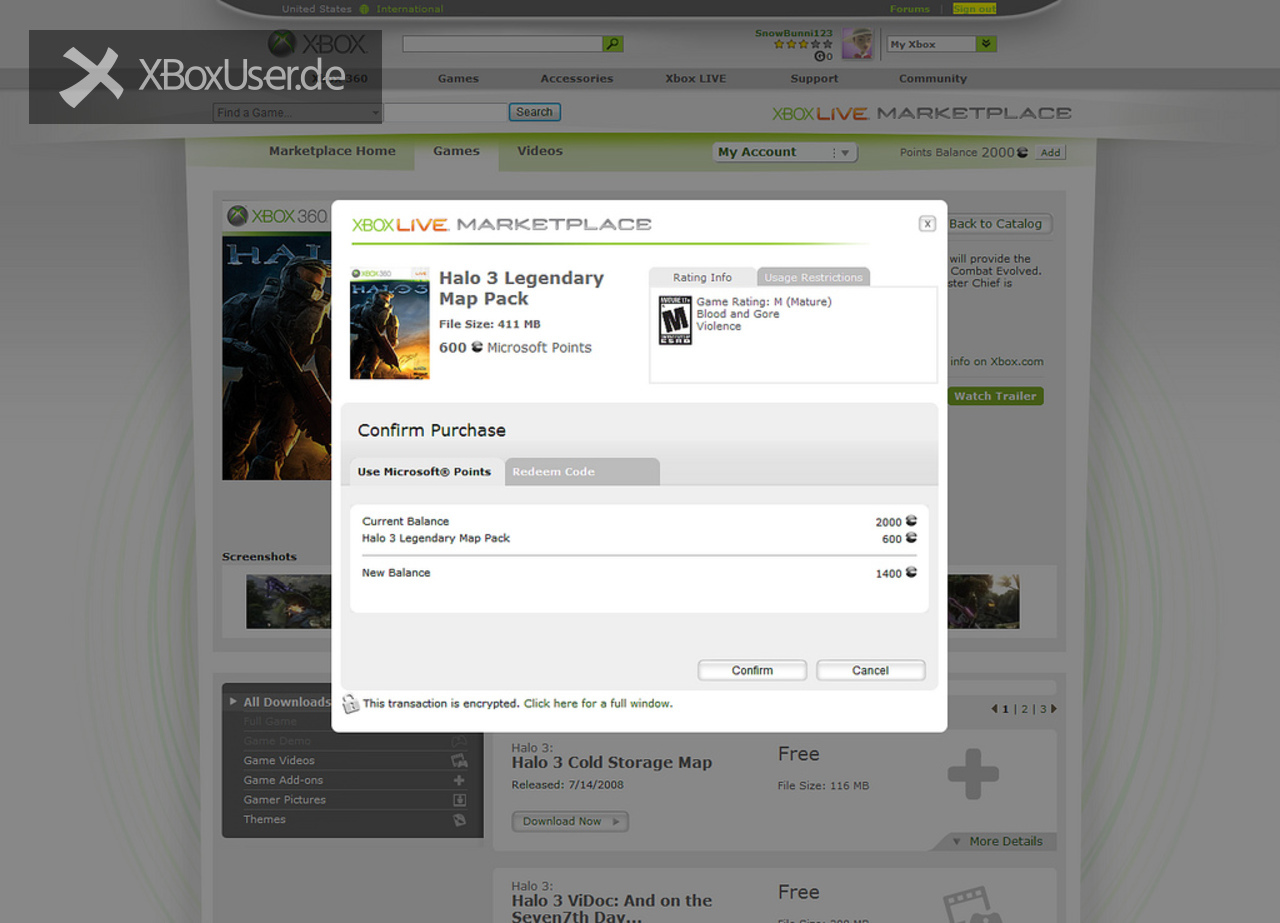Viewport: 1280px width, 923px height.
Task: Click the Game Videos category icon
Action: pos(459,761)
